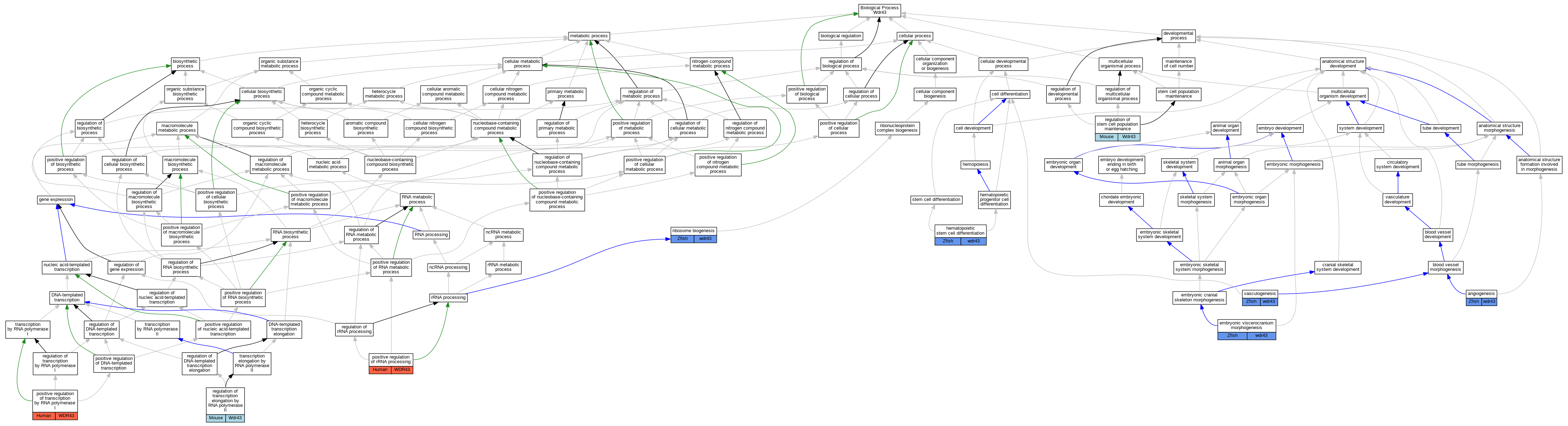
Task: Click the gene expression node
Action: tap(56, 200)
